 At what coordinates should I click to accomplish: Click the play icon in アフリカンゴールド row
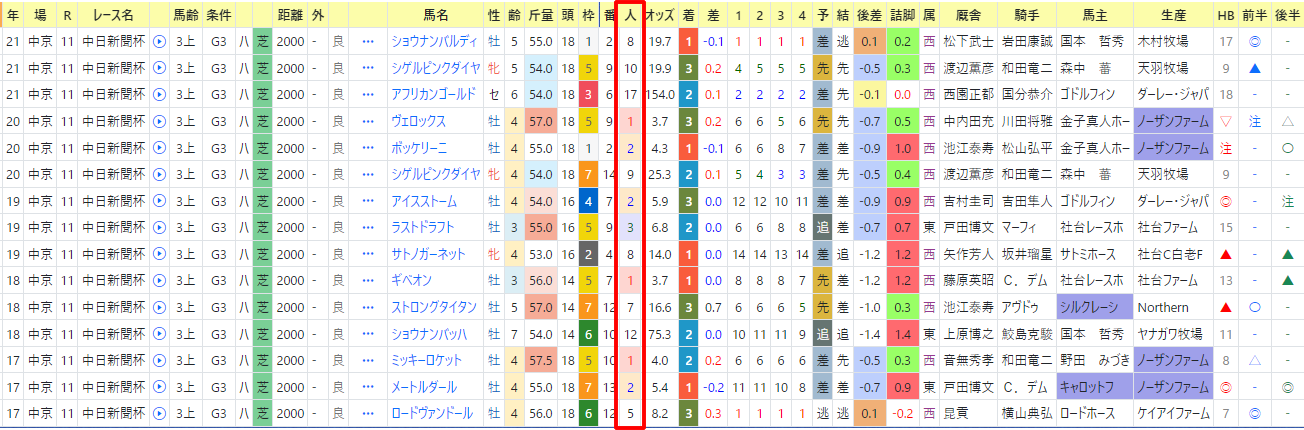point(158,94)
